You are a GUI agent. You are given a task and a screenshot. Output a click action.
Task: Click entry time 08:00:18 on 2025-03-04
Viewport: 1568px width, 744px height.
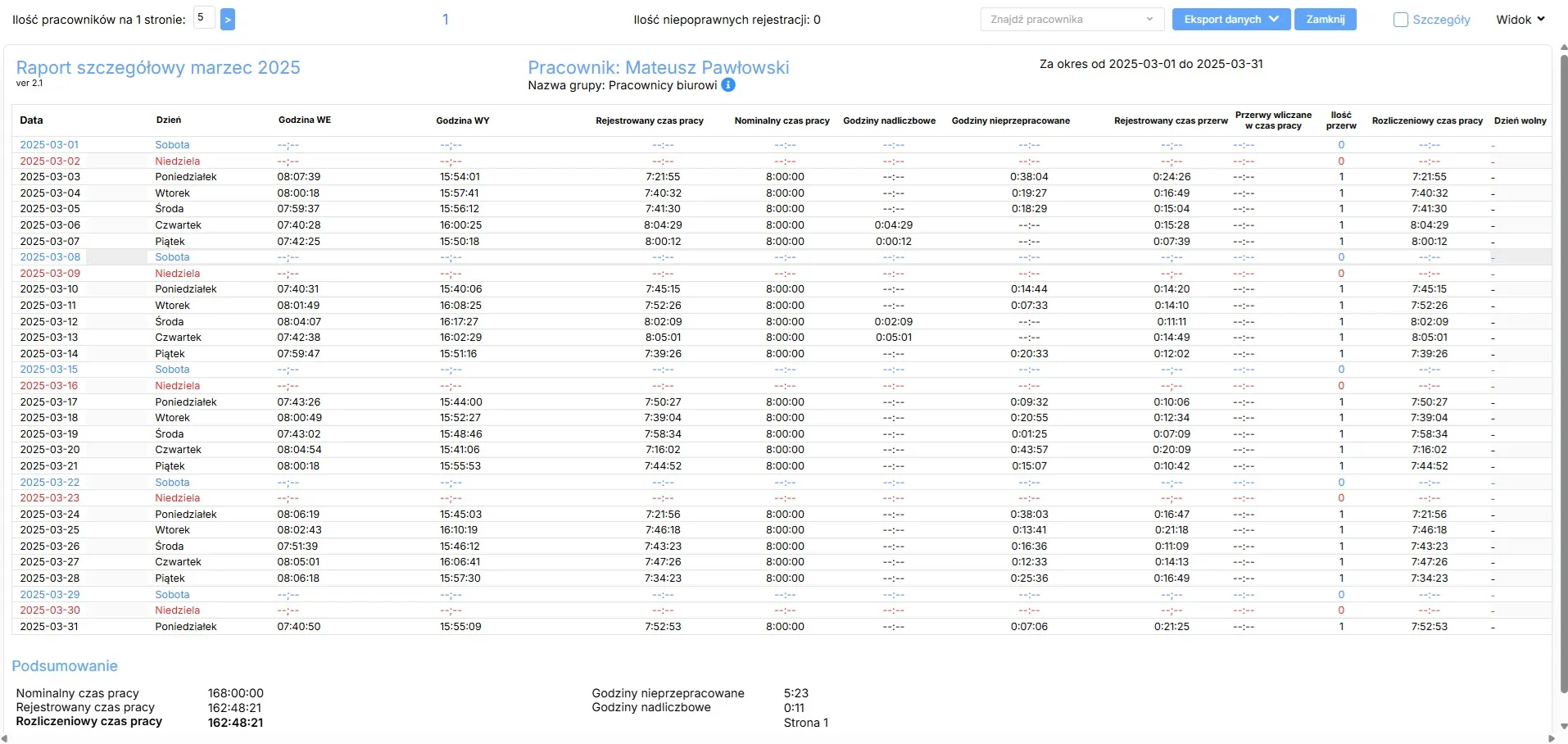[298, 193]
